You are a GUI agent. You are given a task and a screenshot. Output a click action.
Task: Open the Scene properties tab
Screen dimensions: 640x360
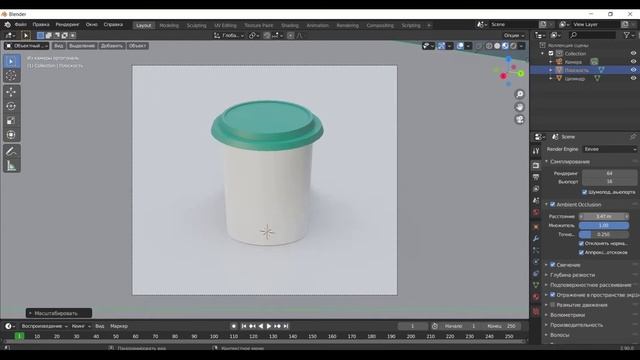[x=536, y=201]
